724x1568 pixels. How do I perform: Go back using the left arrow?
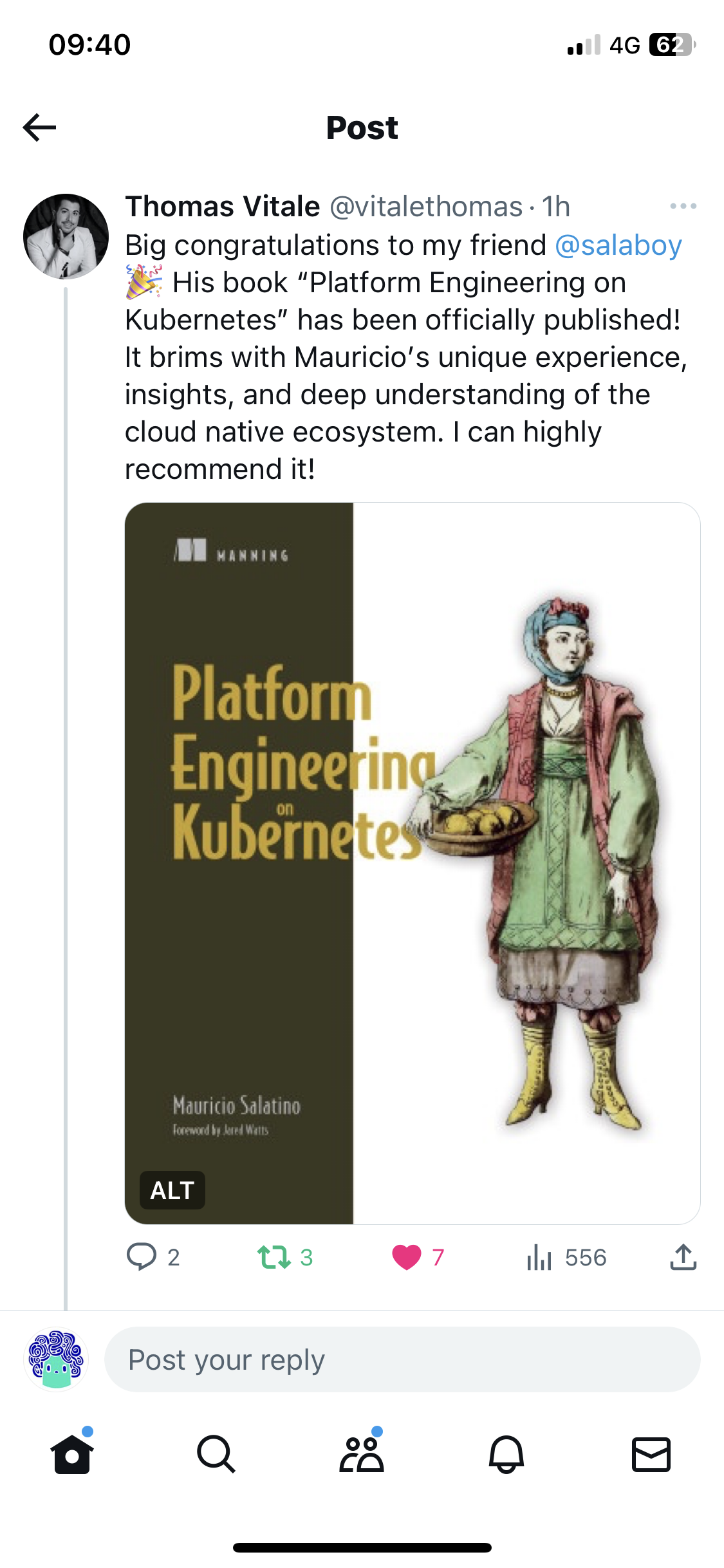(x=39, y=127)
